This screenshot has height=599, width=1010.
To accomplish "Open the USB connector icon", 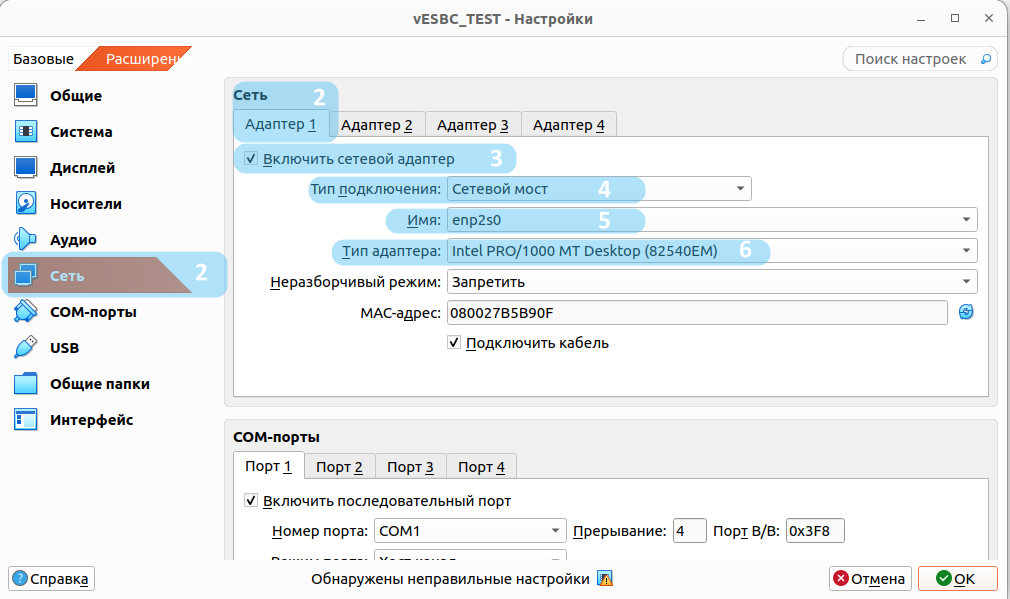I will [x=26, y=348].
